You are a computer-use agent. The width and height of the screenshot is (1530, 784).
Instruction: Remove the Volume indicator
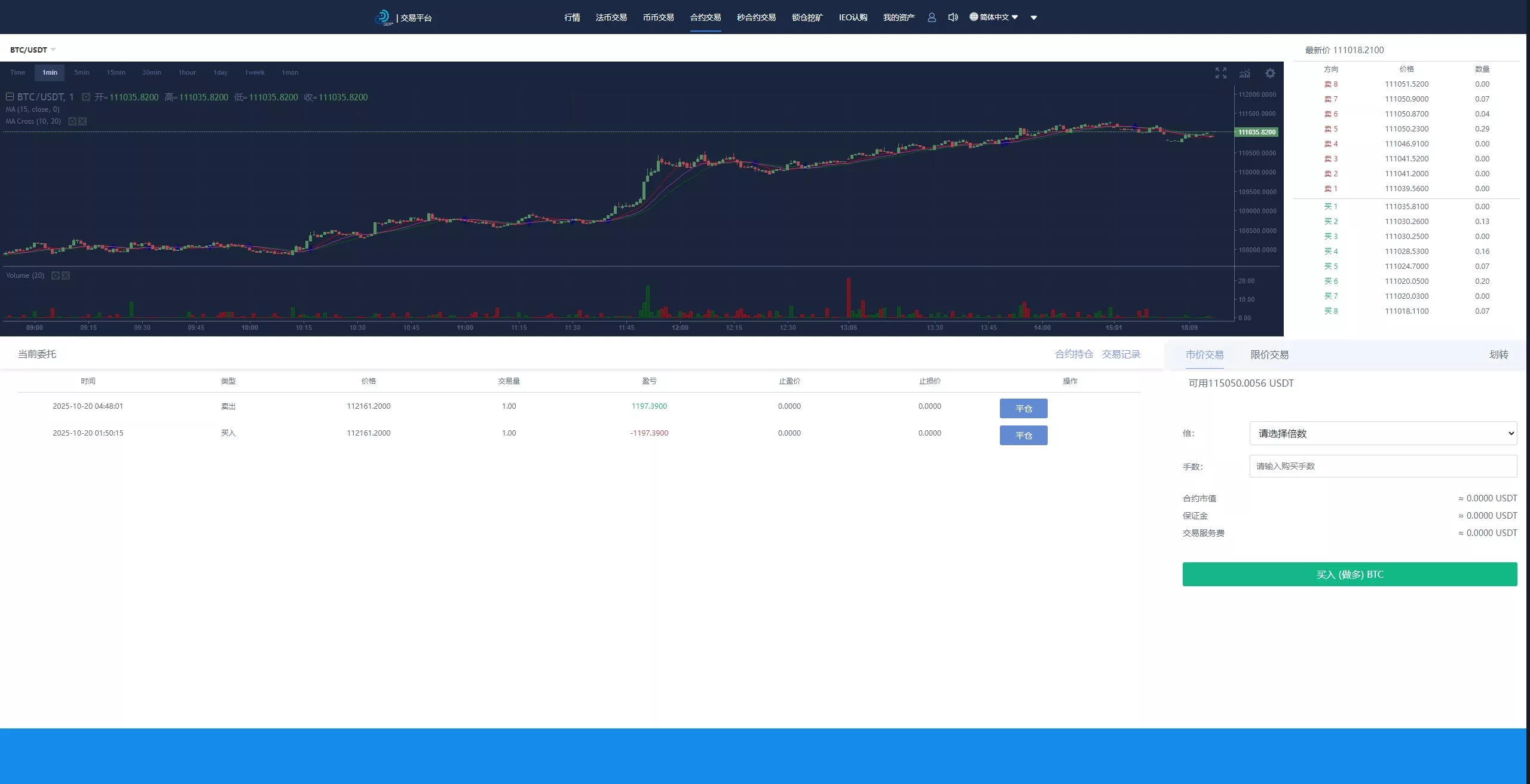66,275
